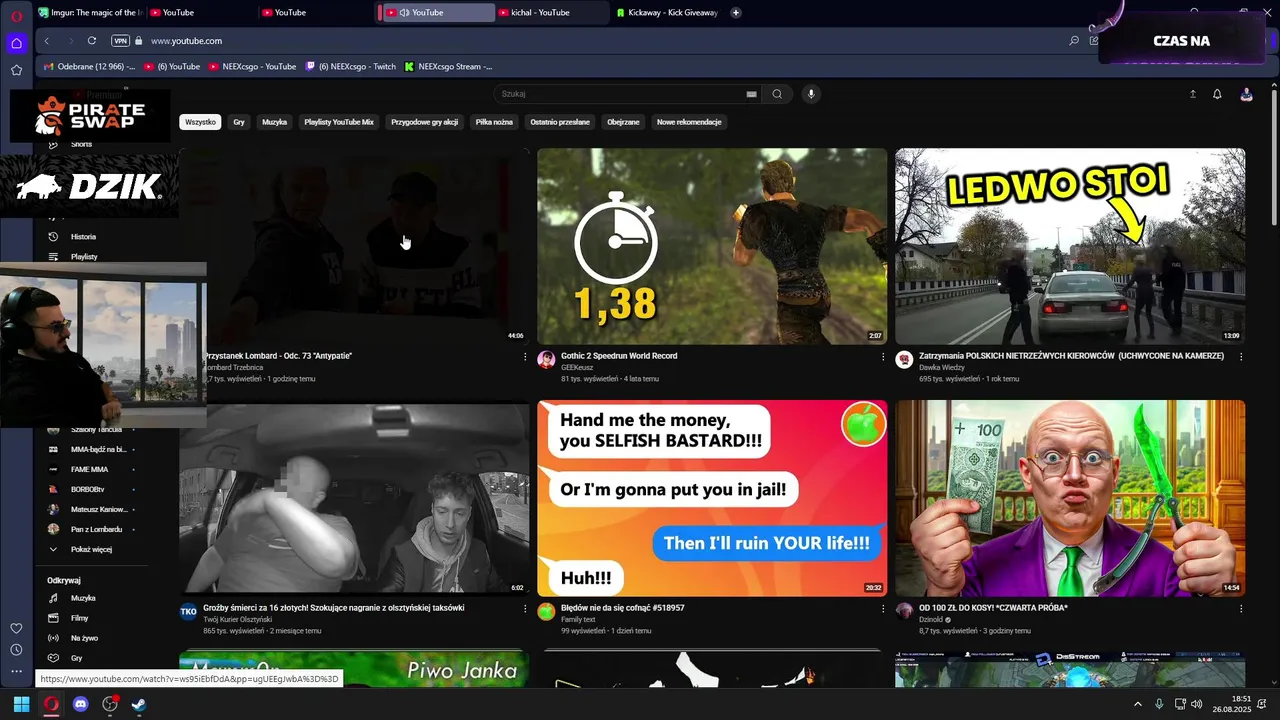The width and height of the screenshot is (1280, 720).
Task: Select the Ostatnio przesłane chip
Action: click(x=560, y=122)
